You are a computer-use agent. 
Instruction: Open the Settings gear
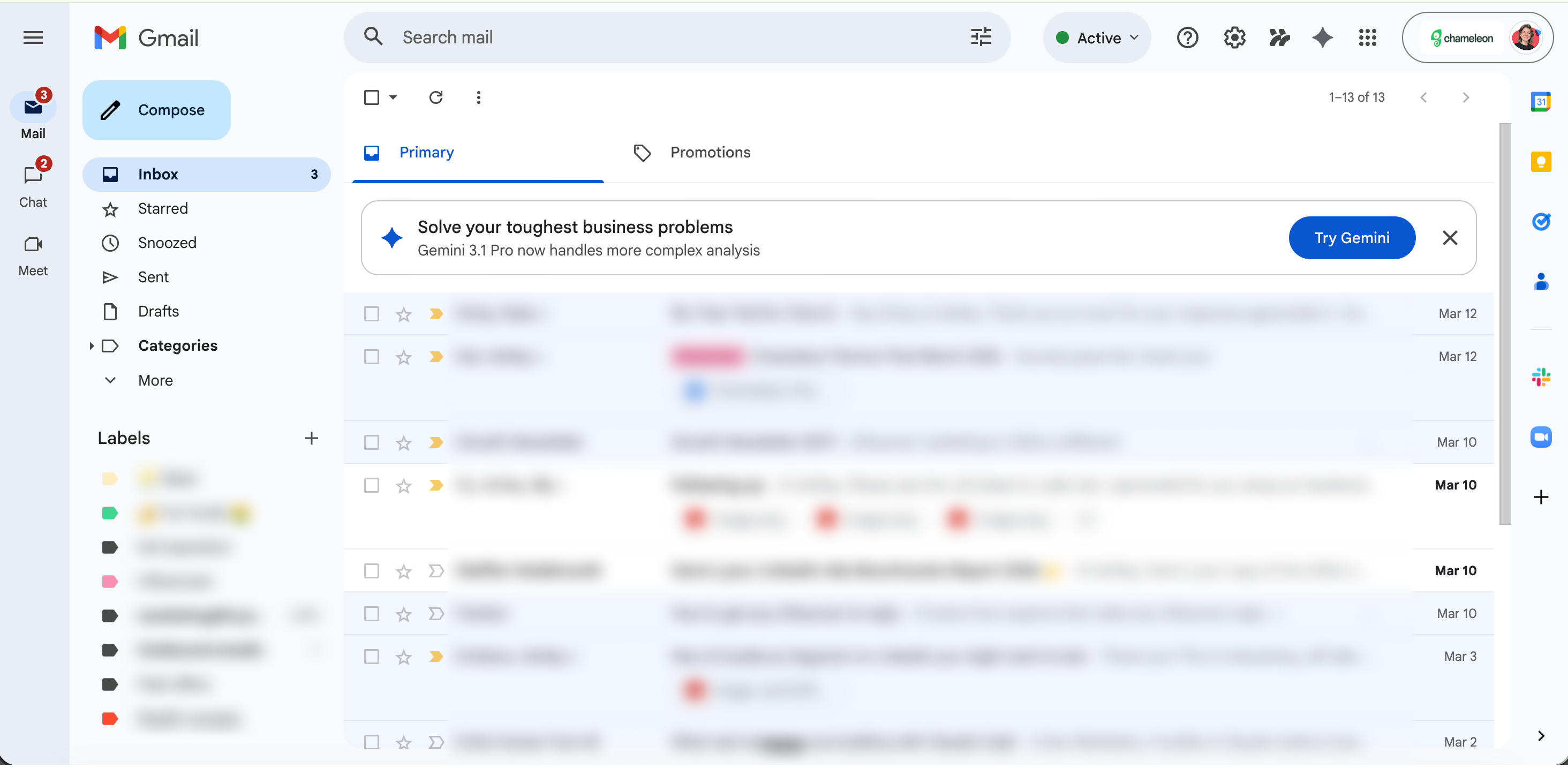click(1234, 37)
